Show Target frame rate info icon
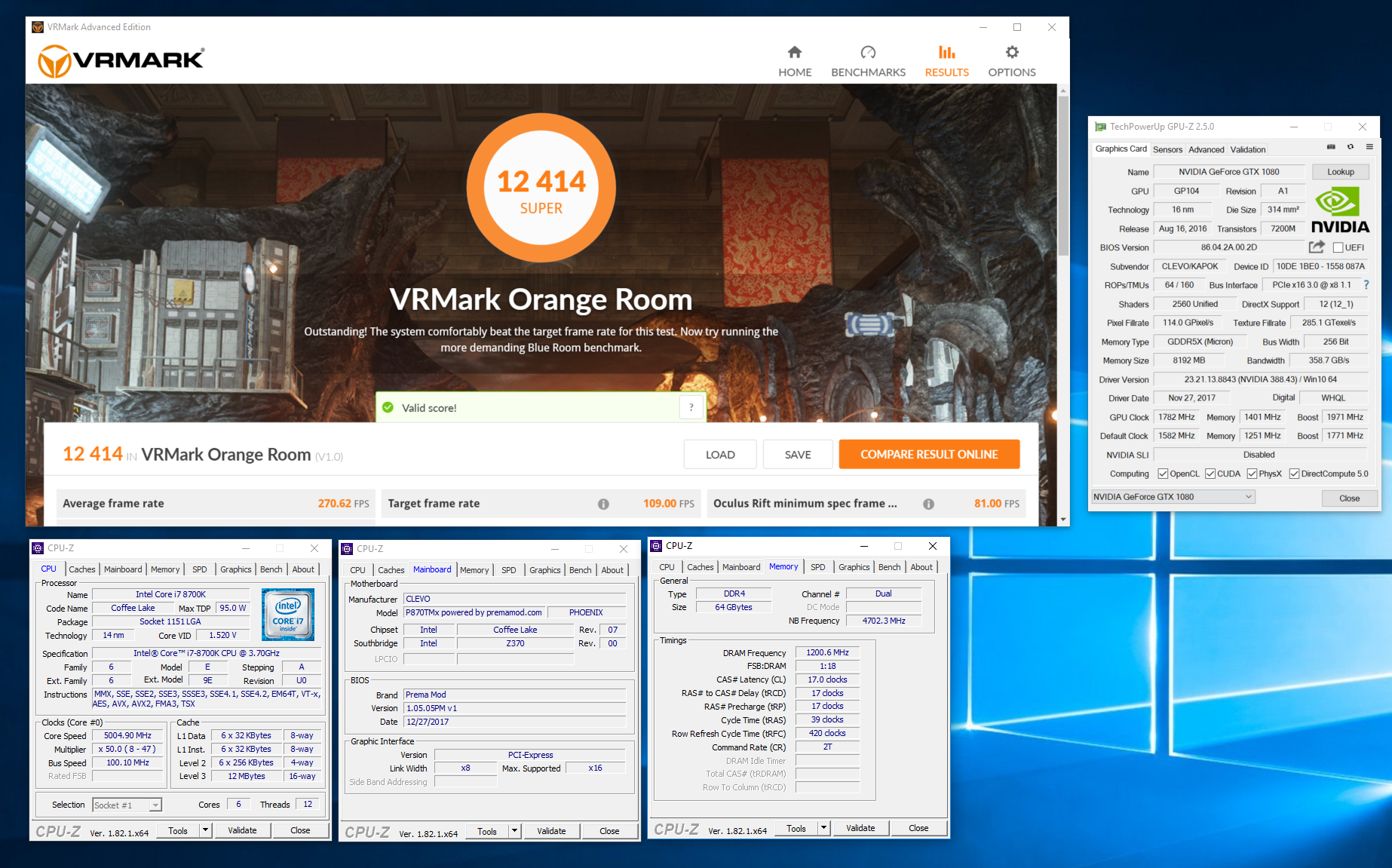This screenshot has width=1392, height=868. pyautogui.click(x=603, y=504)
